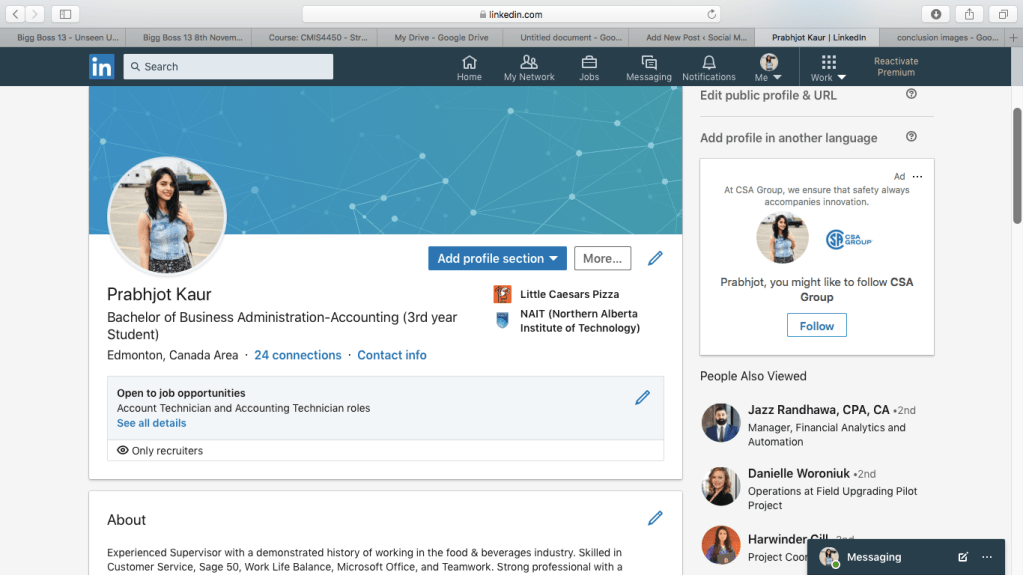
Task: Reload the page in Safari address bar
Action: click(712, 14)
